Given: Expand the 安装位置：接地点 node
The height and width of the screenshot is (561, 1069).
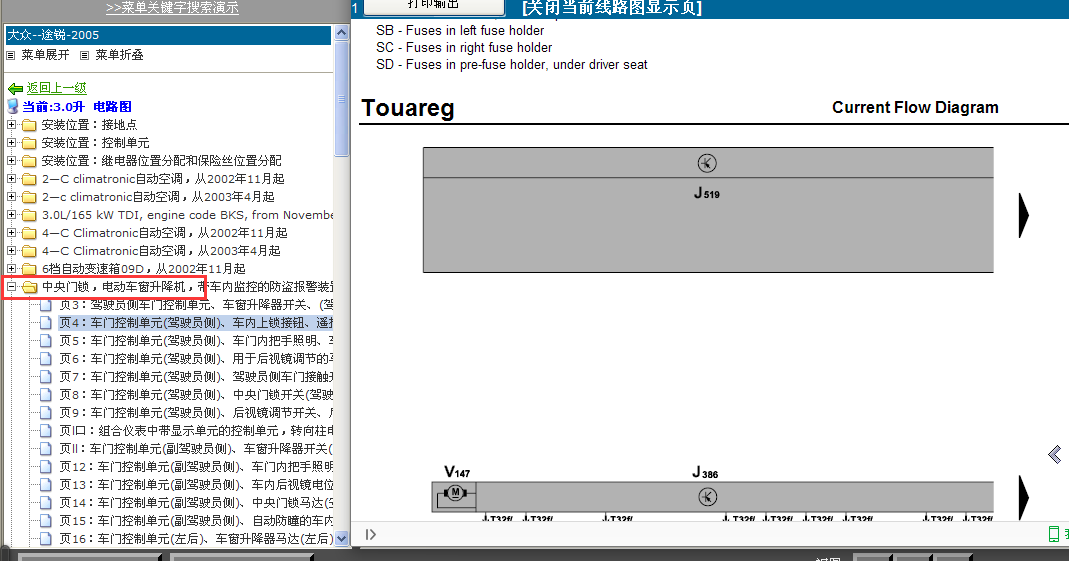Looking at the screenshot, I should tap(11, 125).
